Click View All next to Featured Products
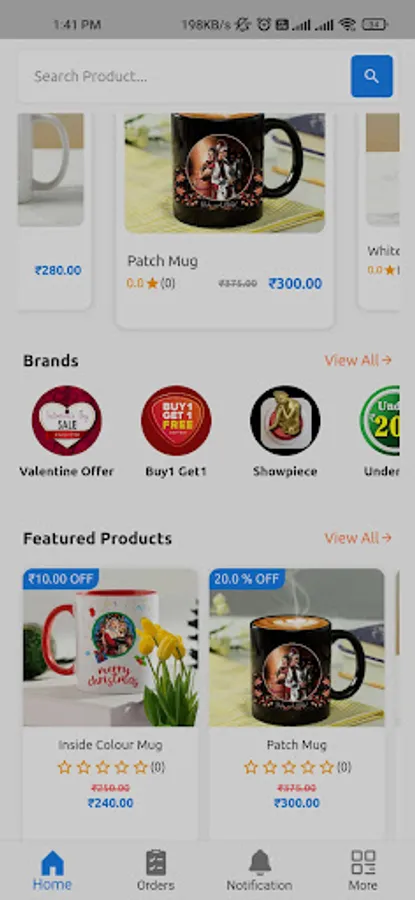415x900 pixels. click(x=358, y=538)
